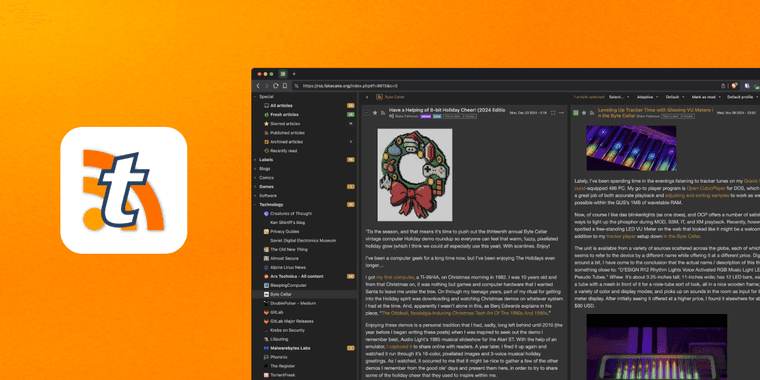Reload the page in the browser

pyautogui.click(x=276, y=86)
